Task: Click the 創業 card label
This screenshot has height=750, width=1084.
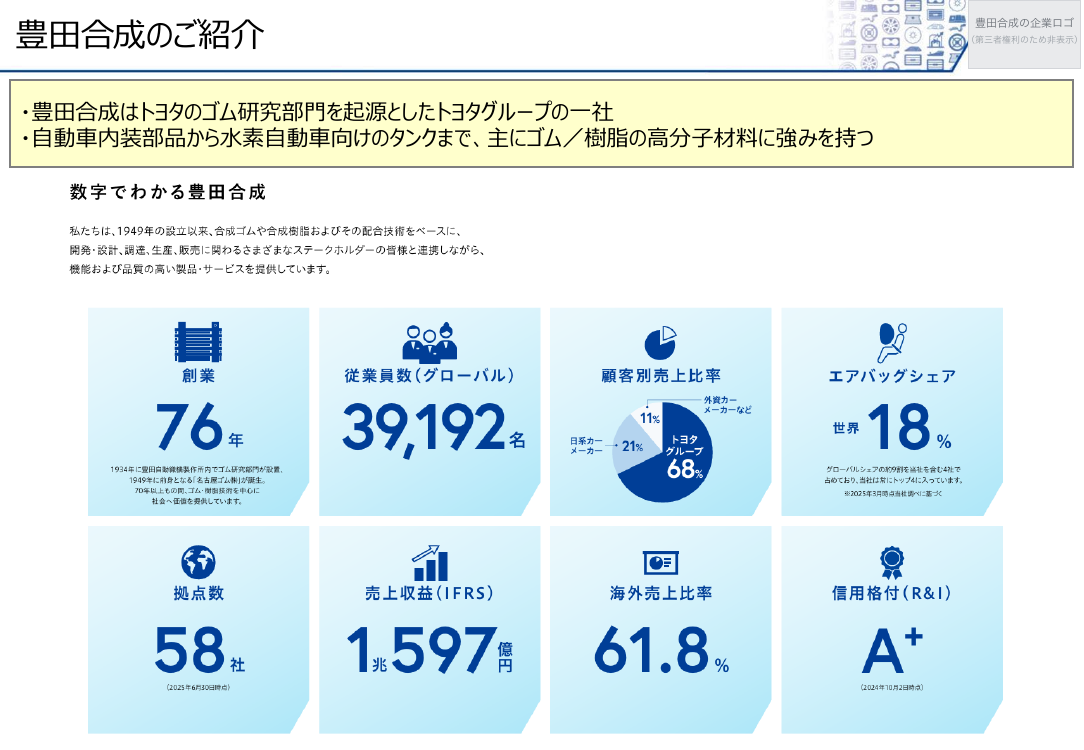Action: pyautogui.click(x=198, y=376)
